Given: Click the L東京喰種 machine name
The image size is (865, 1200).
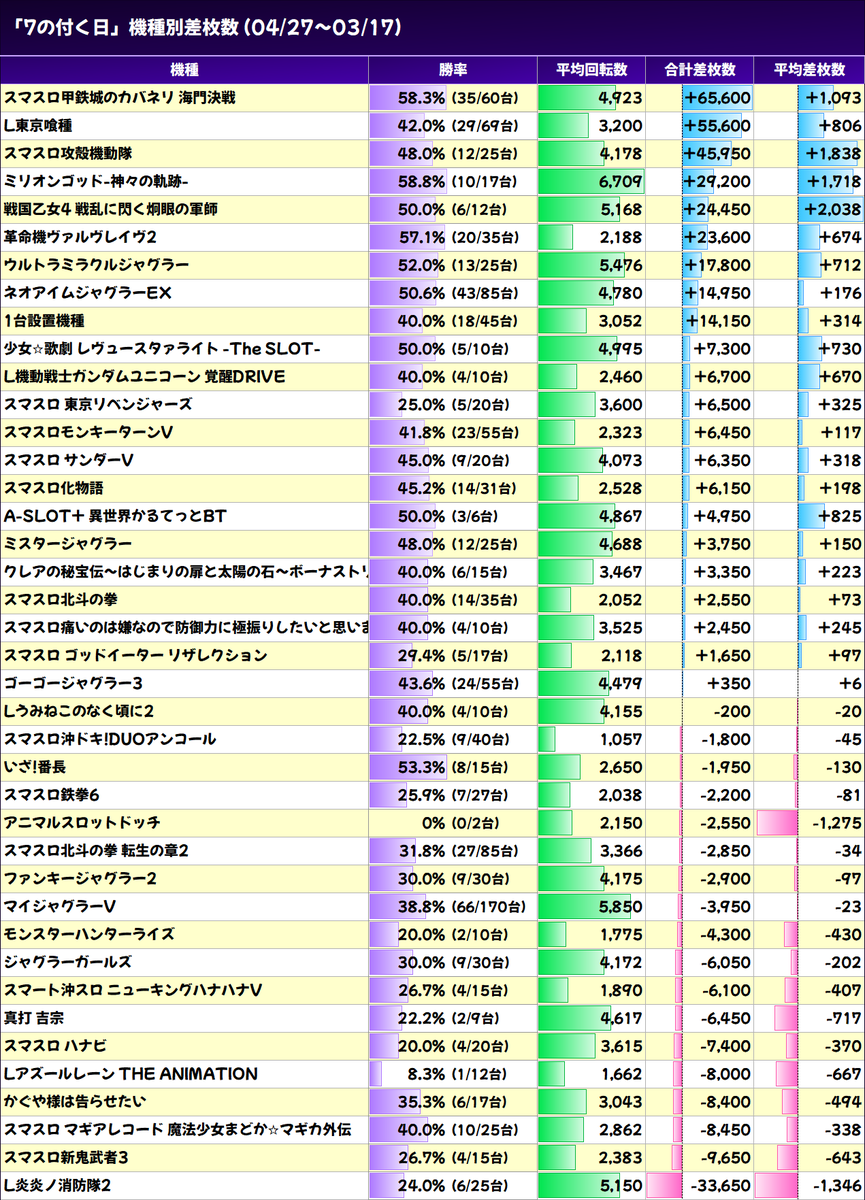Looking at the screenshot, I should tap(38, 126).
